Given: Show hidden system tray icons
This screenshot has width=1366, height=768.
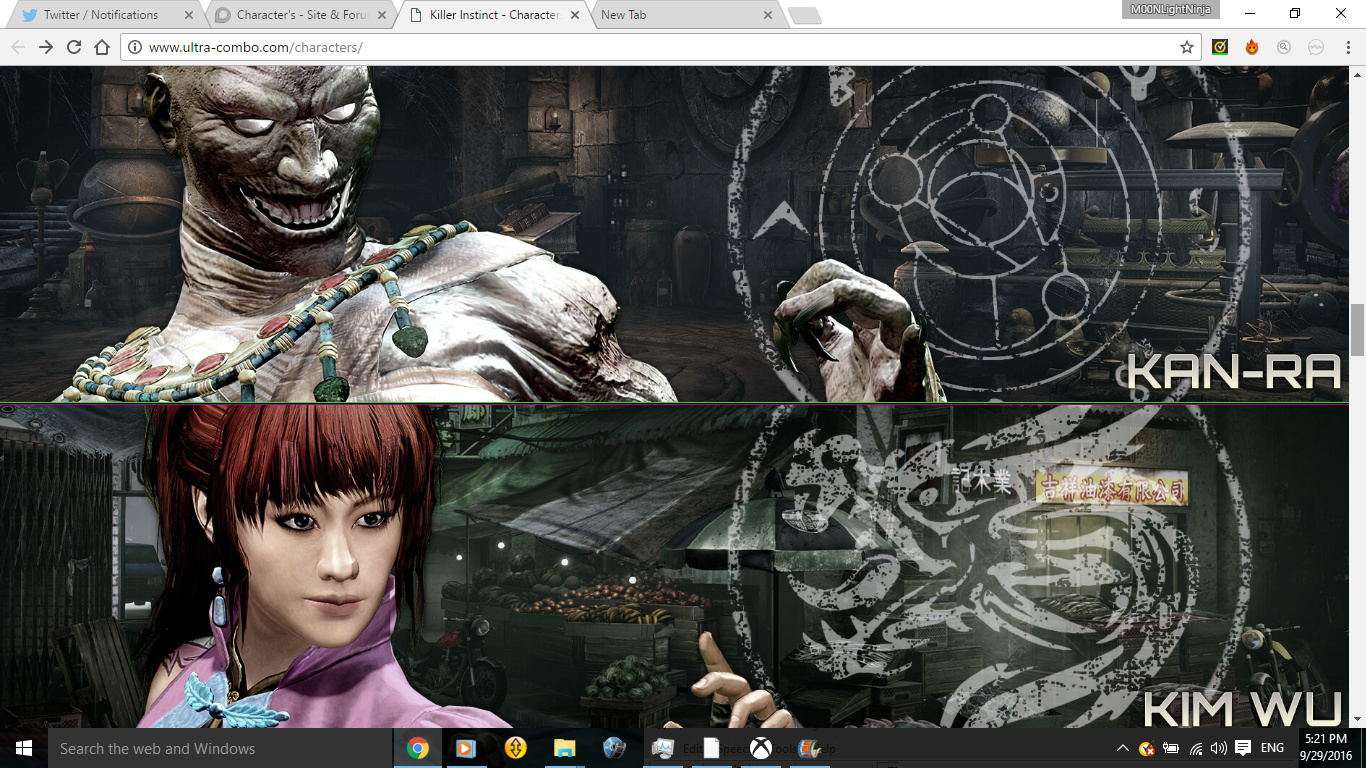Looking at the screenshot, I should click(1122, 748).
